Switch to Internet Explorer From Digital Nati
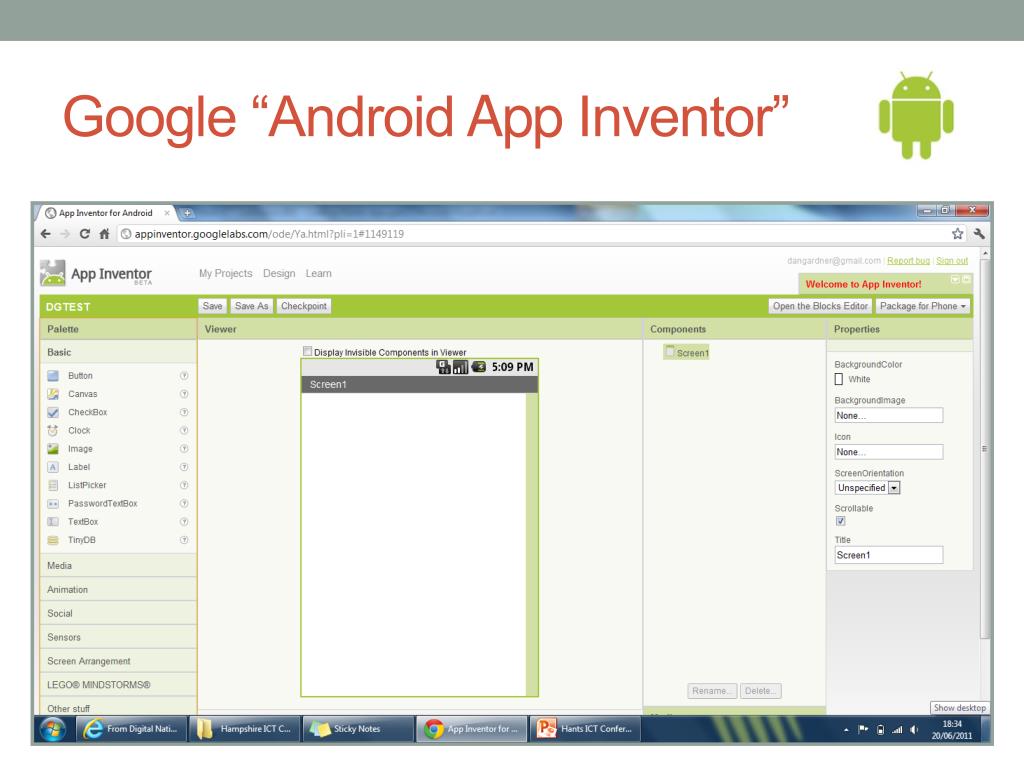The height and width of the screenshot is (768, 1024). pos(133,729)
